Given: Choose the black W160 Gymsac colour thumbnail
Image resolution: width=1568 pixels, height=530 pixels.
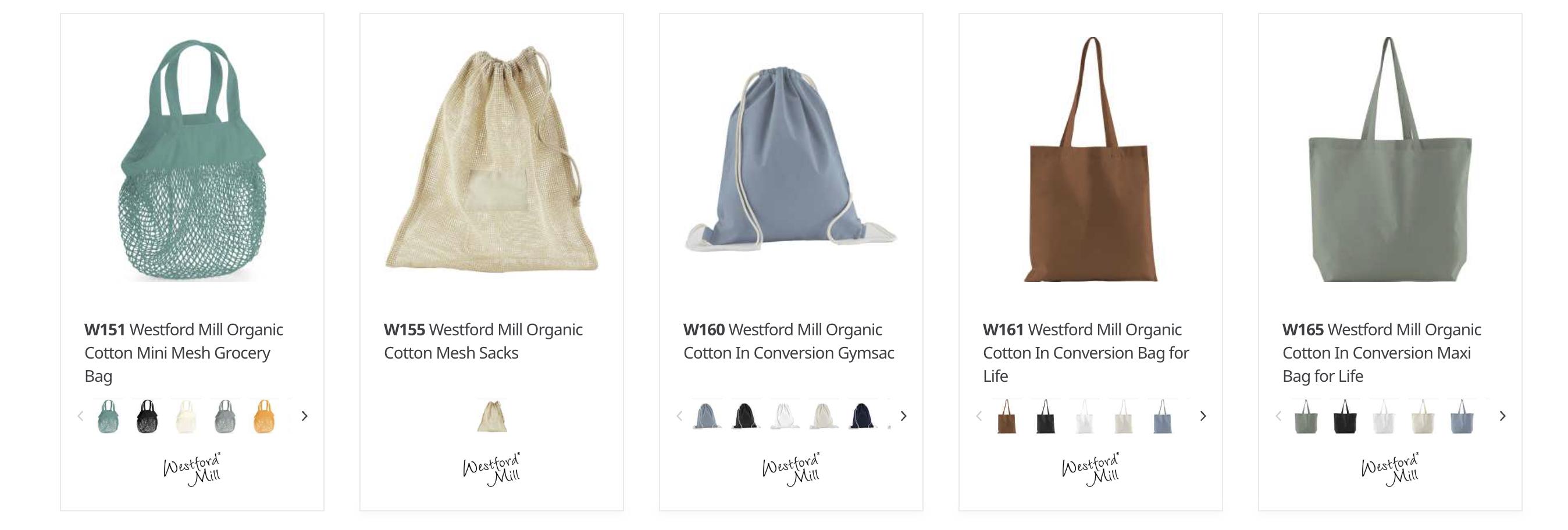Looking at the screenshot, I should point(746,416).
